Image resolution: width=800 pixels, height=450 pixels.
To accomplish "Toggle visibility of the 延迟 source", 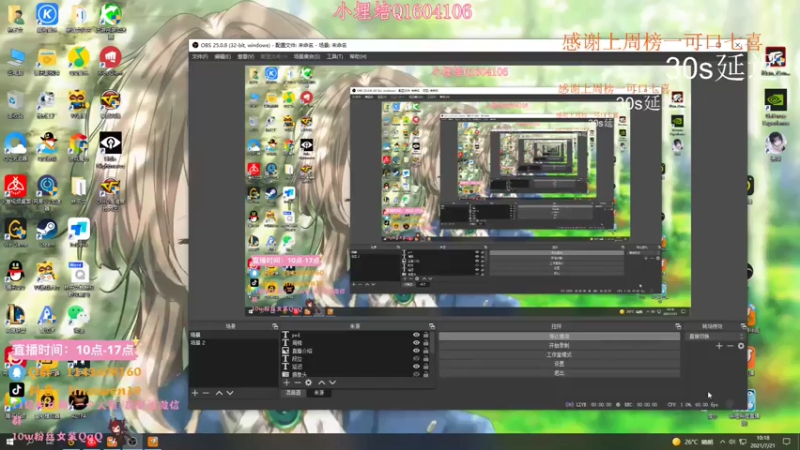I will (x=416, y=366).
